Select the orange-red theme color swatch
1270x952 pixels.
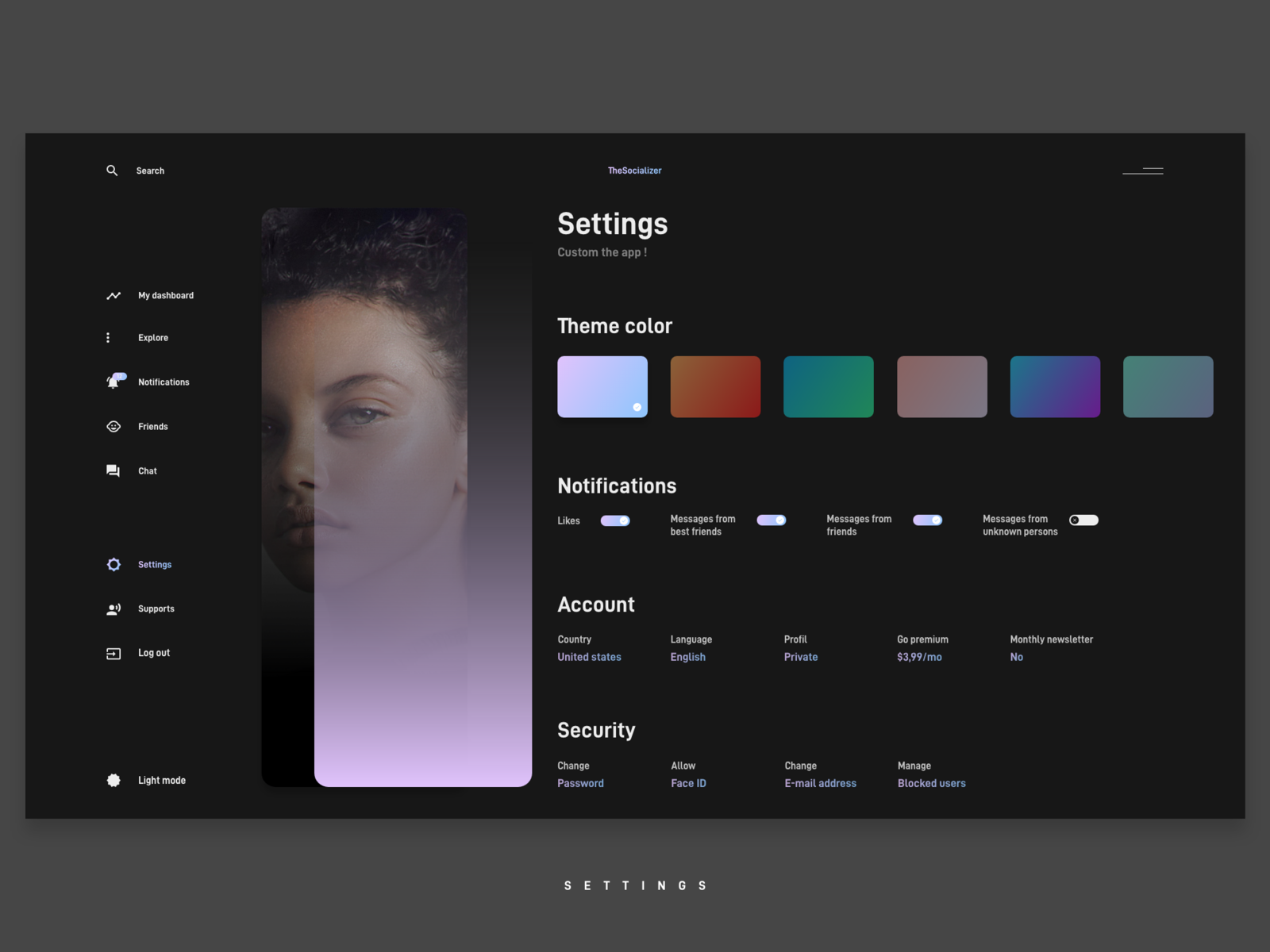tap(715, 386)
